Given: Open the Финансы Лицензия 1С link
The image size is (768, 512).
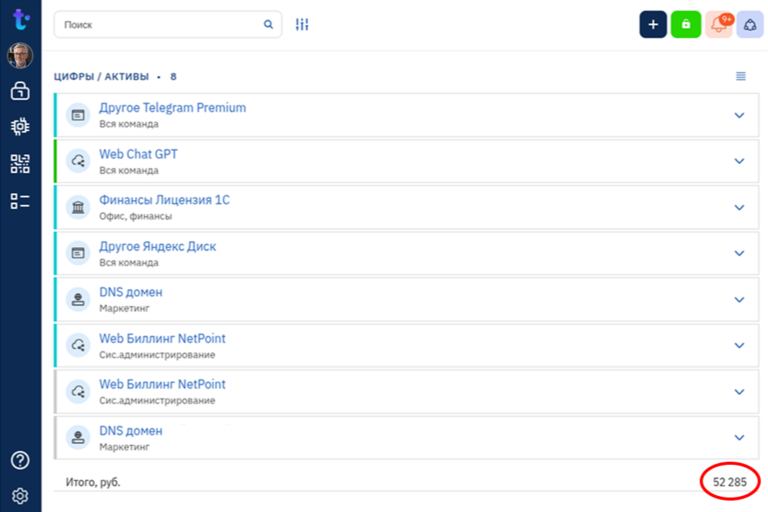Looking at the screenshot, I should [164, 200].
